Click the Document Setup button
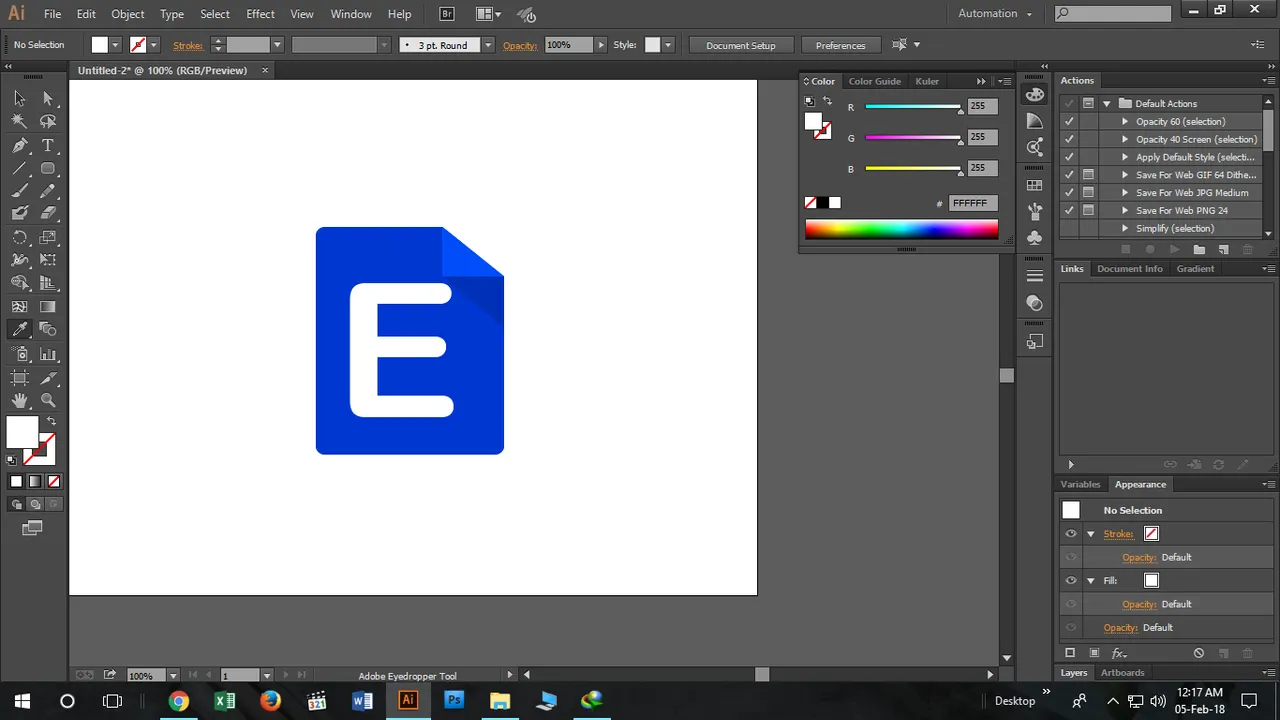The height and width of the screenshot is (720, 1280). (x=741, y=45)
